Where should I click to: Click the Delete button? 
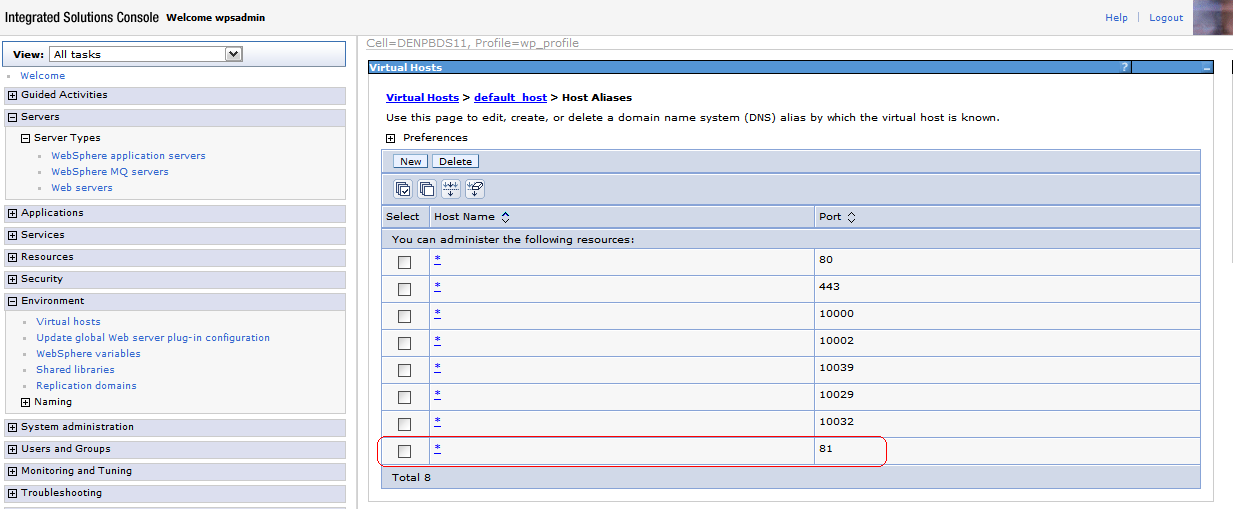(455, 161)
